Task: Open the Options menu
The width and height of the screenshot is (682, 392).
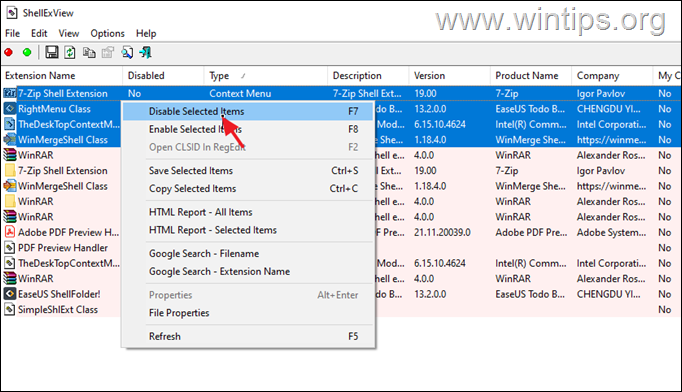Action: (107, 34)
